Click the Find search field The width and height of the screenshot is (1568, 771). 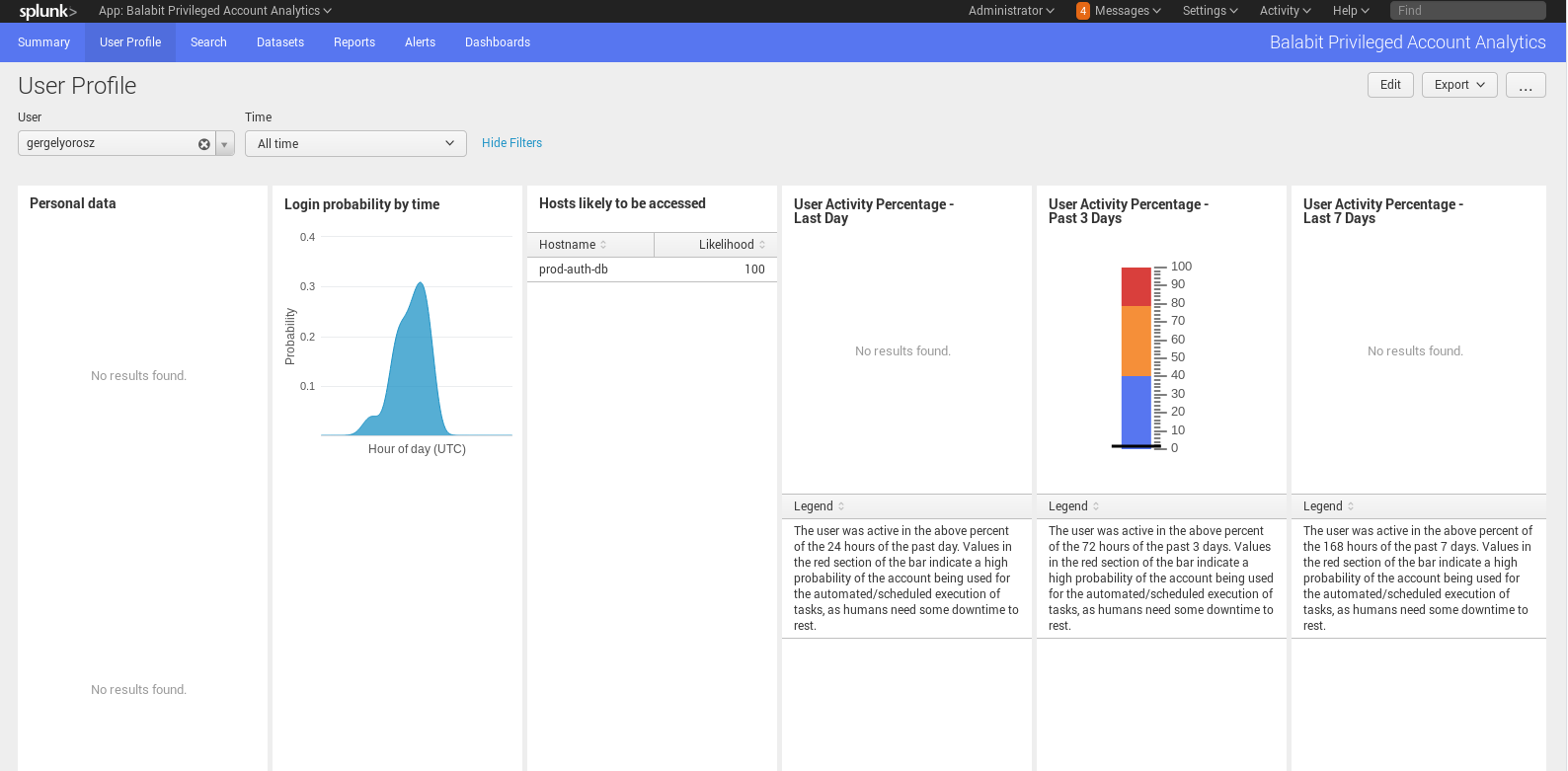(x=1467, y=11)
